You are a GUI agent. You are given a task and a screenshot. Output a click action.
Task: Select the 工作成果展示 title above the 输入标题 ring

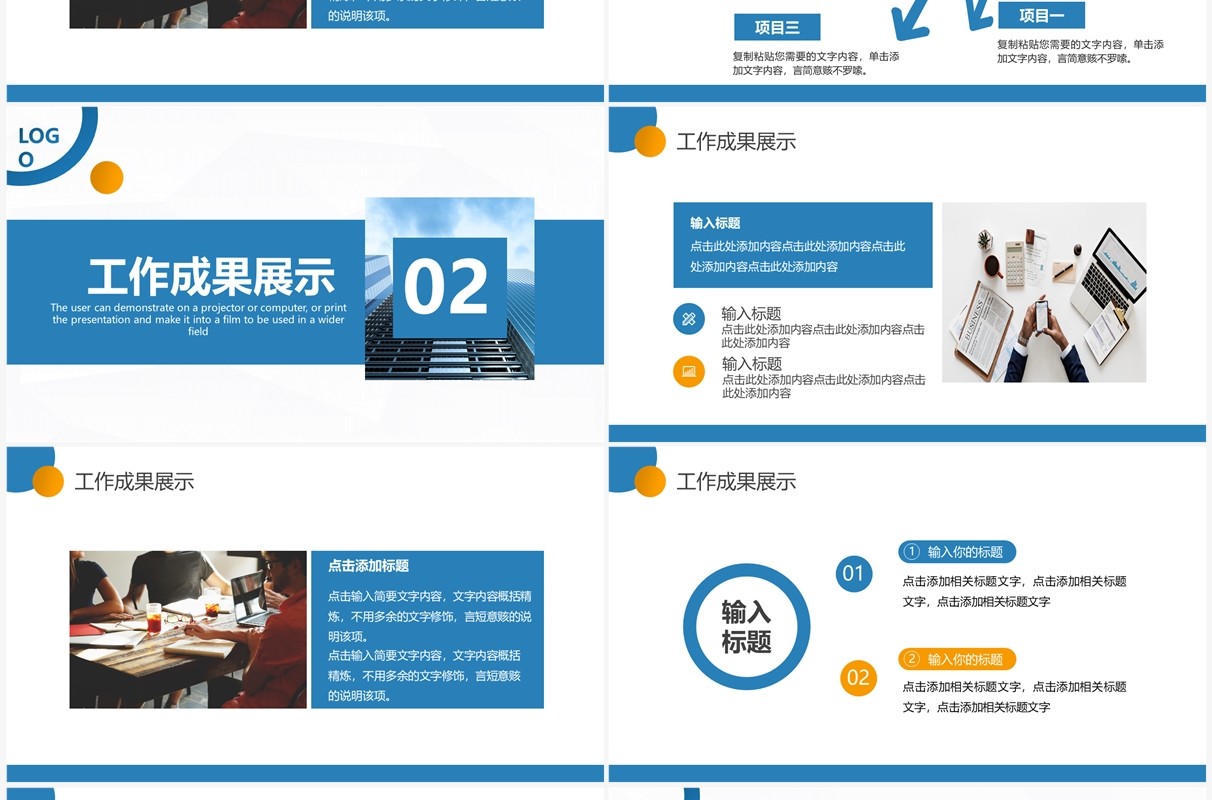tap(736, 482)
